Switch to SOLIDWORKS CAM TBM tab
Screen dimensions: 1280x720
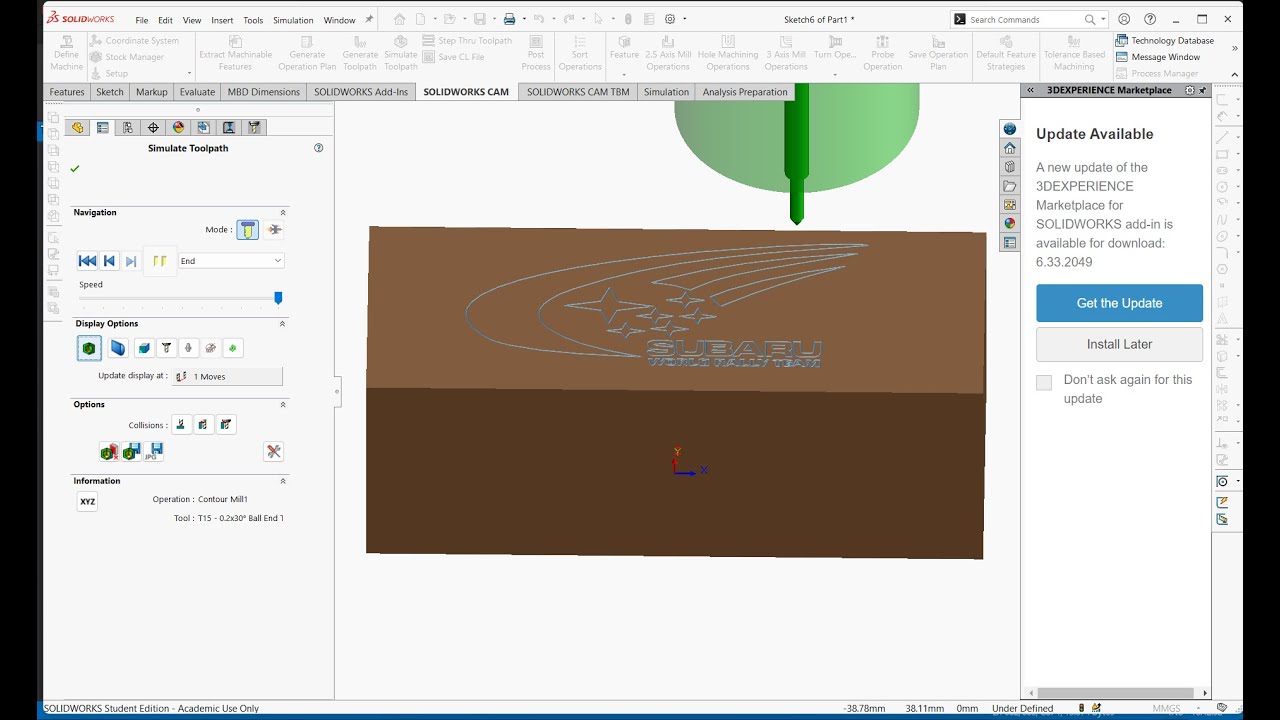578,92
